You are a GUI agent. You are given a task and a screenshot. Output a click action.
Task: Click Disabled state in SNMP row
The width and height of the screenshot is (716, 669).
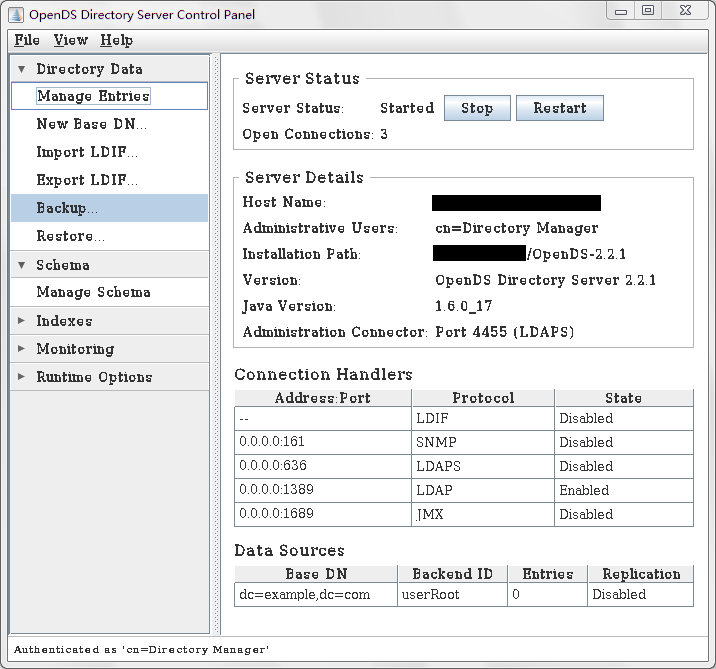click(624, 442)
